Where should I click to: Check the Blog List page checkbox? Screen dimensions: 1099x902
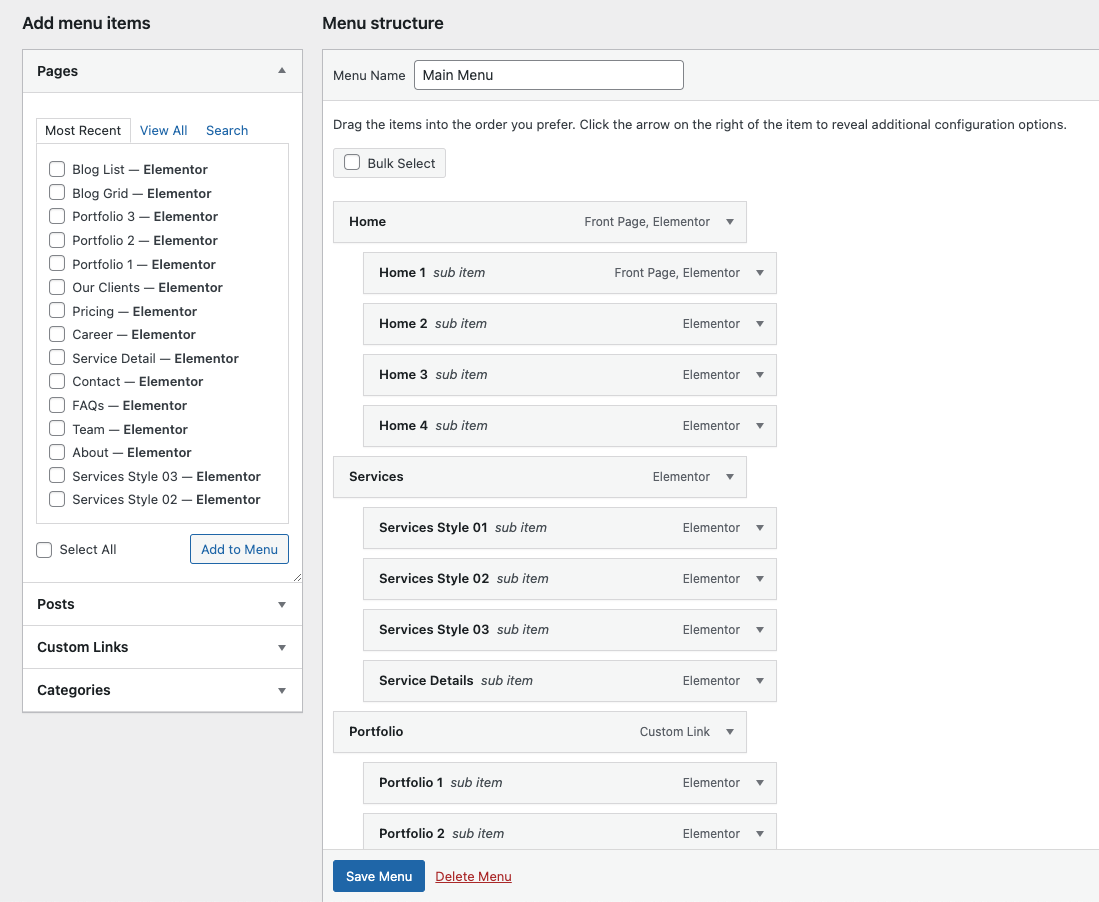click(x=57, y=170)
